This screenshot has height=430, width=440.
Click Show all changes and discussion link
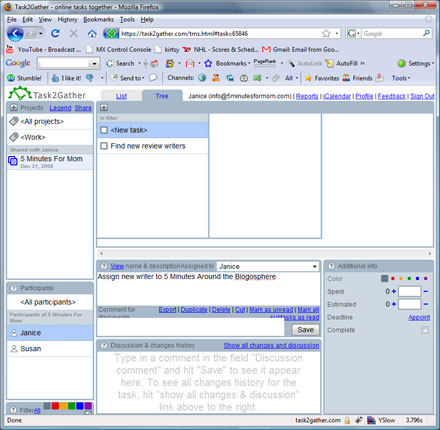[271, 345]
